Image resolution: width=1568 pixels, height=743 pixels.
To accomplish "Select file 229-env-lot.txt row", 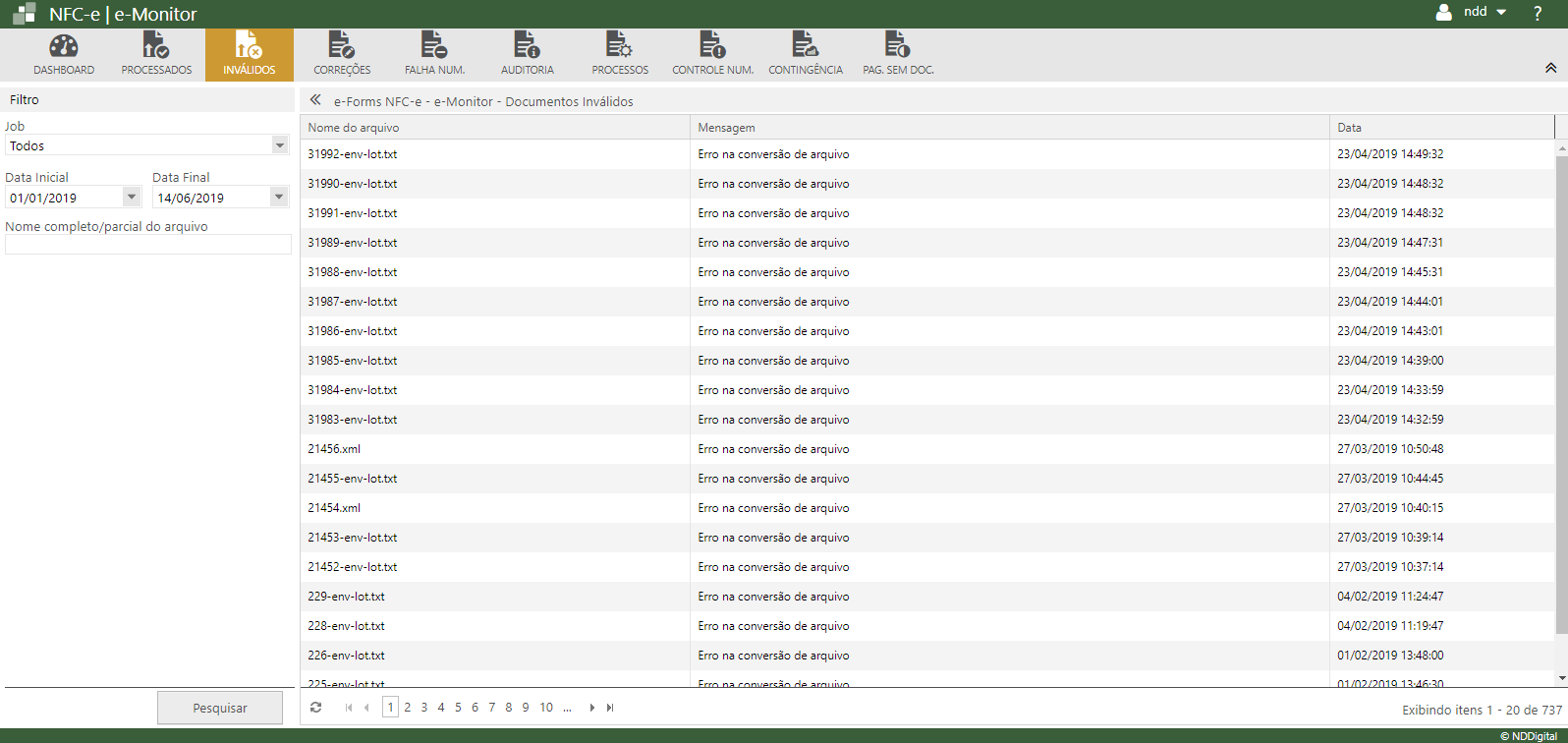I will click(x=927, y=597).
